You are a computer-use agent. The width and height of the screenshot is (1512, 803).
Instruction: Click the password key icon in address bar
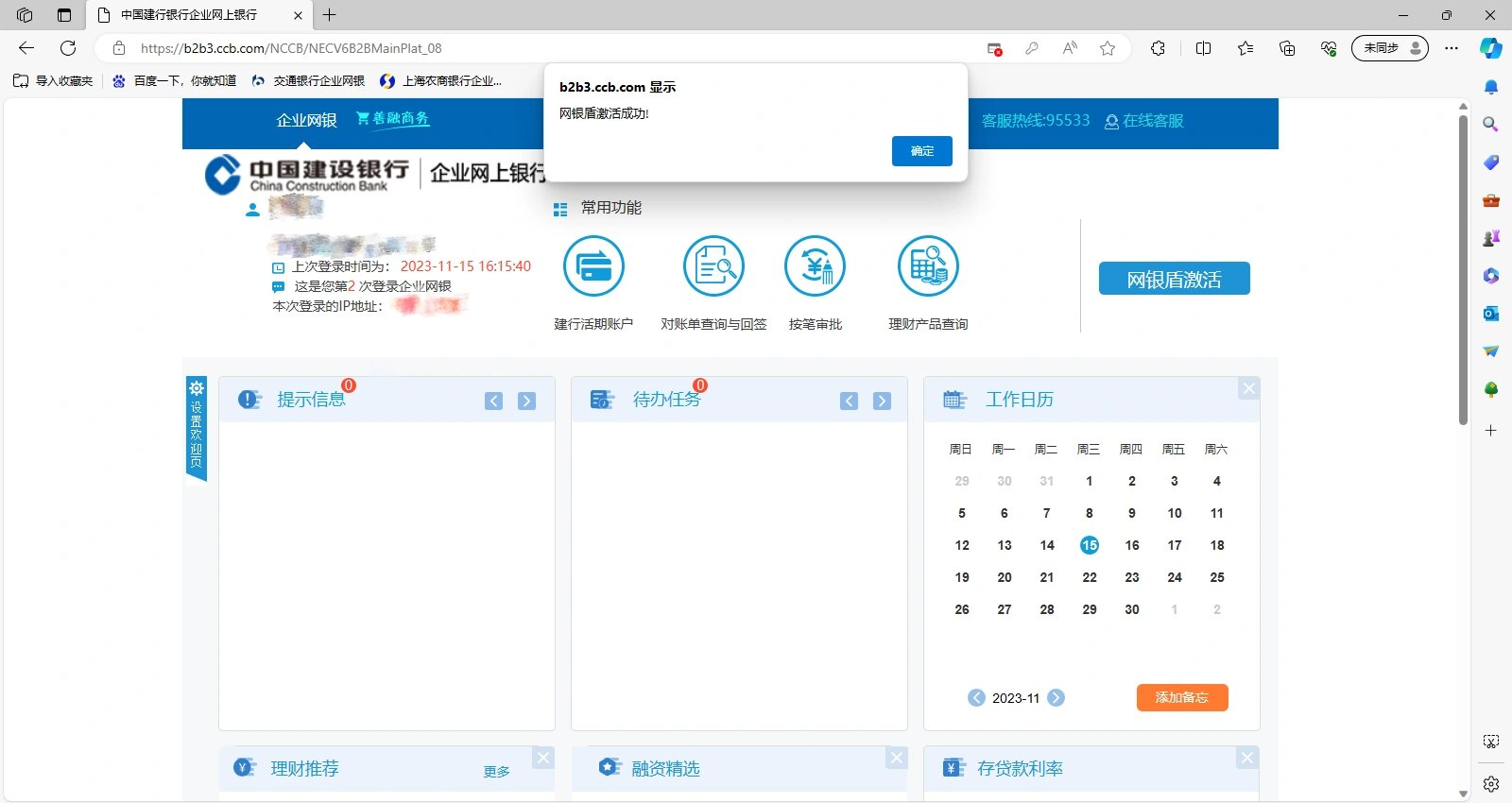[1032, 48]
